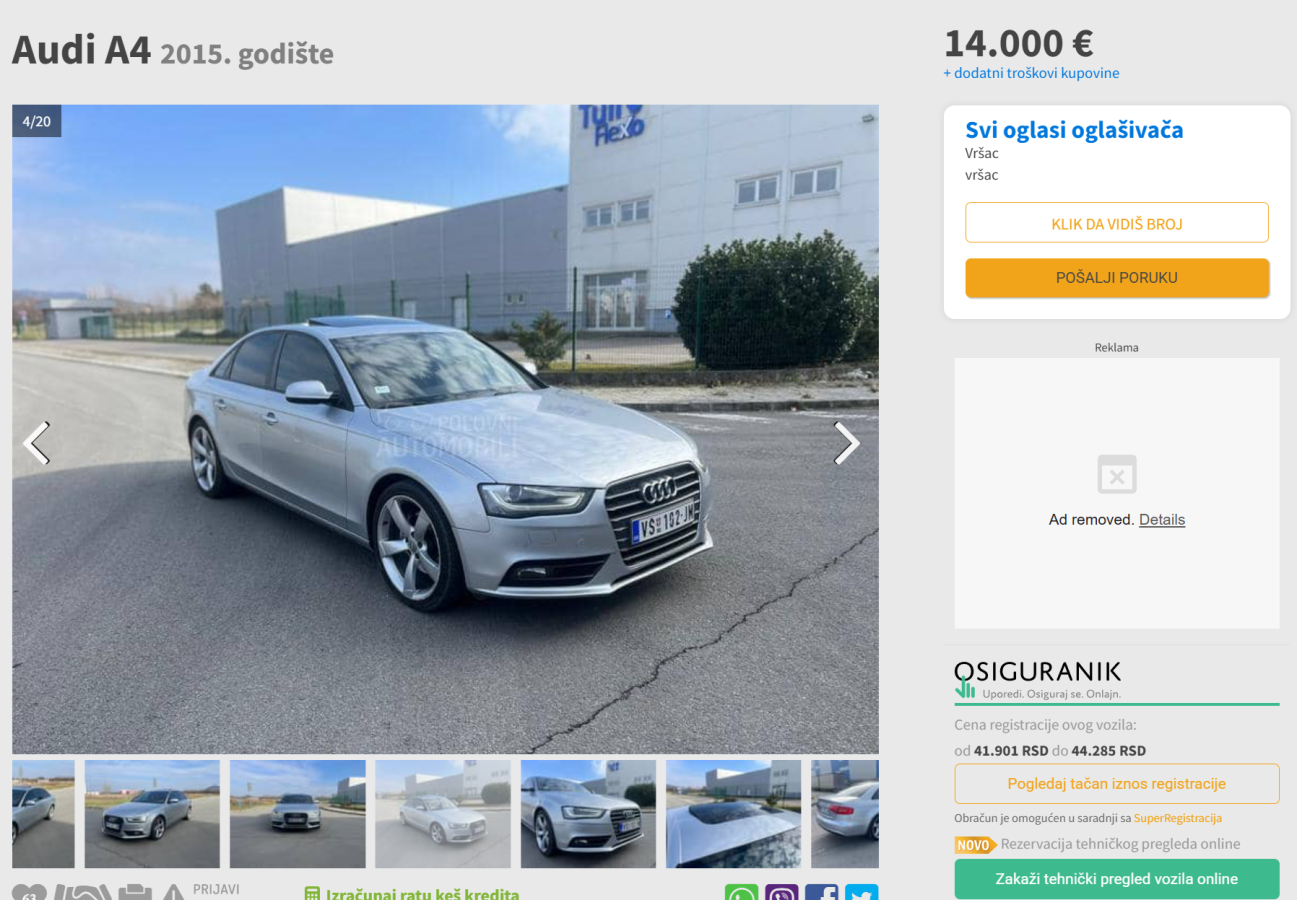Click the heart favorite icon
This screenshot has width=1297, height=900.
[29, 893]
